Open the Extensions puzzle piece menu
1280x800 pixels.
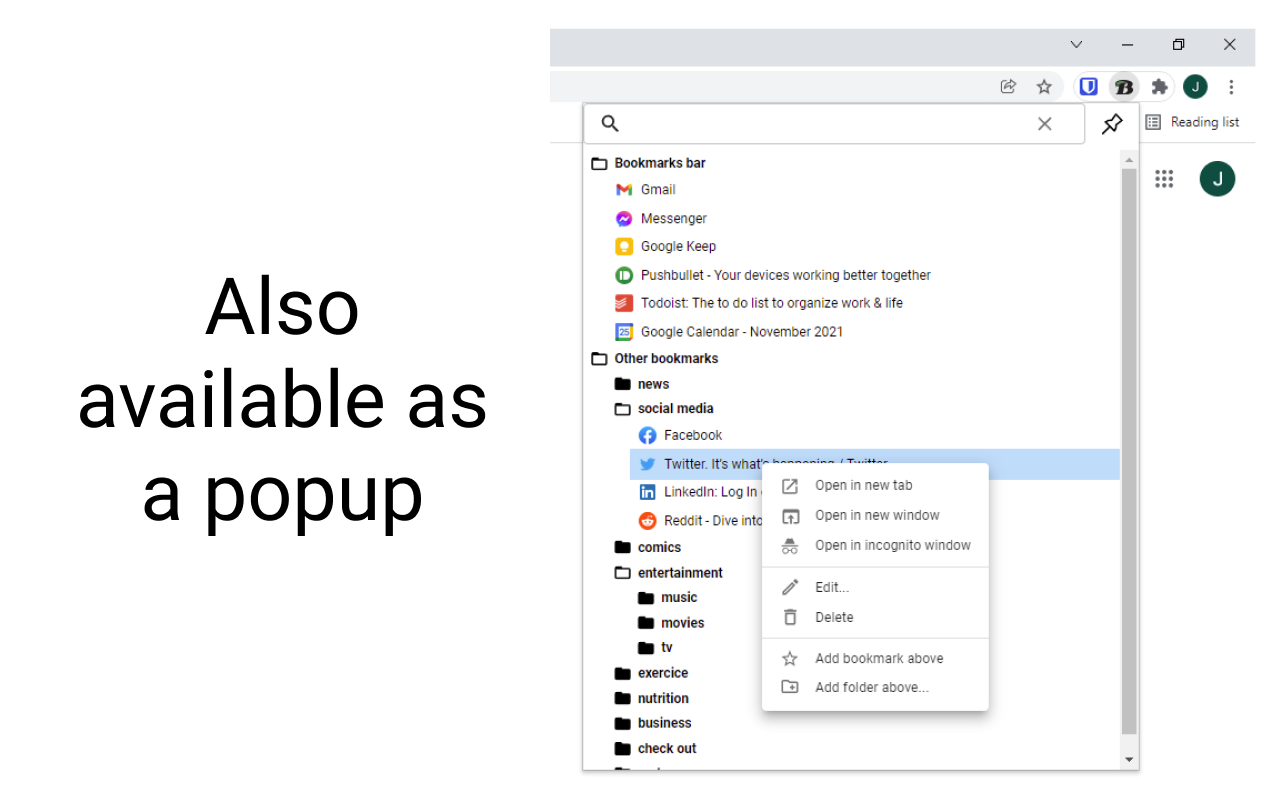pyautogui.click(x=1159, y=87)
